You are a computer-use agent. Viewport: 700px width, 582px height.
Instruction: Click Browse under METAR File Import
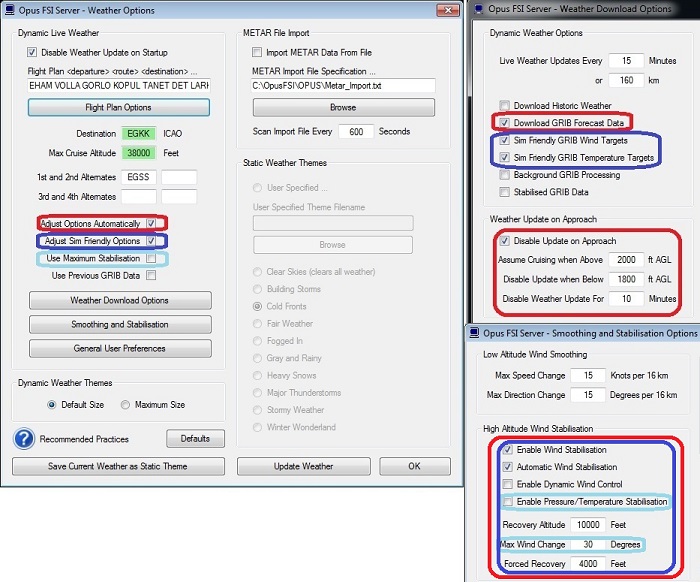(x=344, y=108)
